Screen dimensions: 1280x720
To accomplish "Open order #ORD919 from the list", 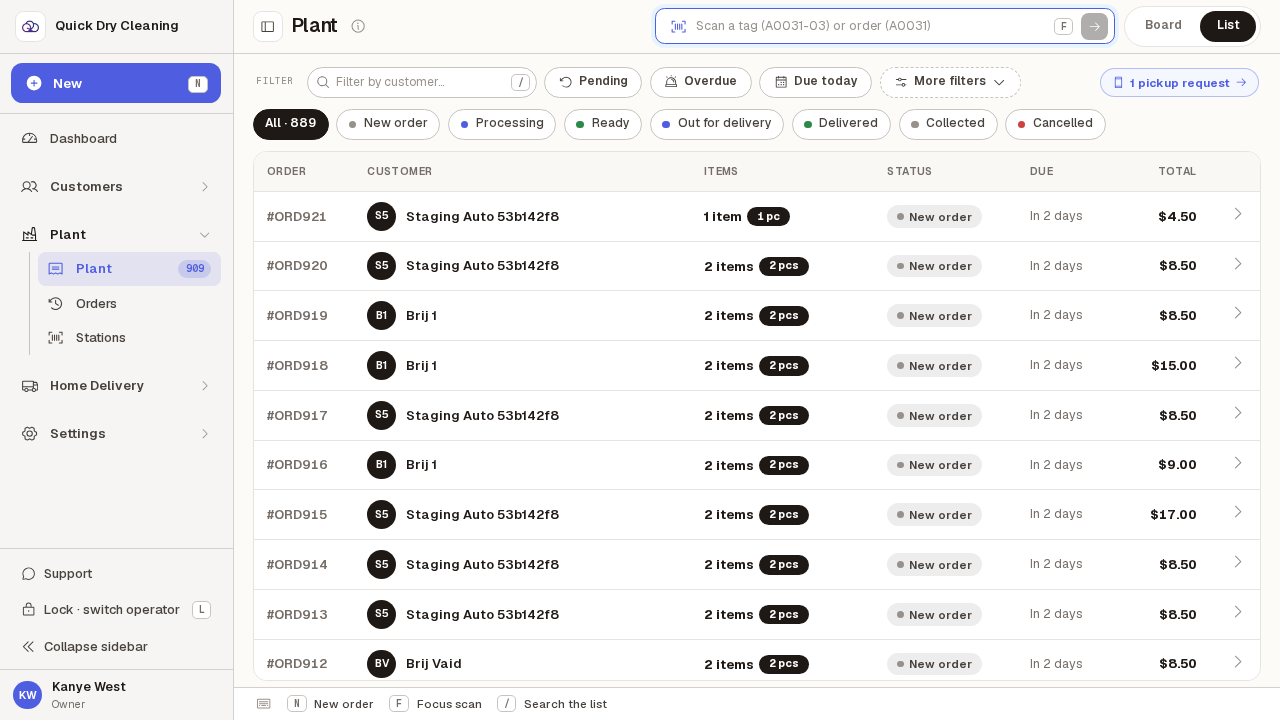I will (757, 316).
